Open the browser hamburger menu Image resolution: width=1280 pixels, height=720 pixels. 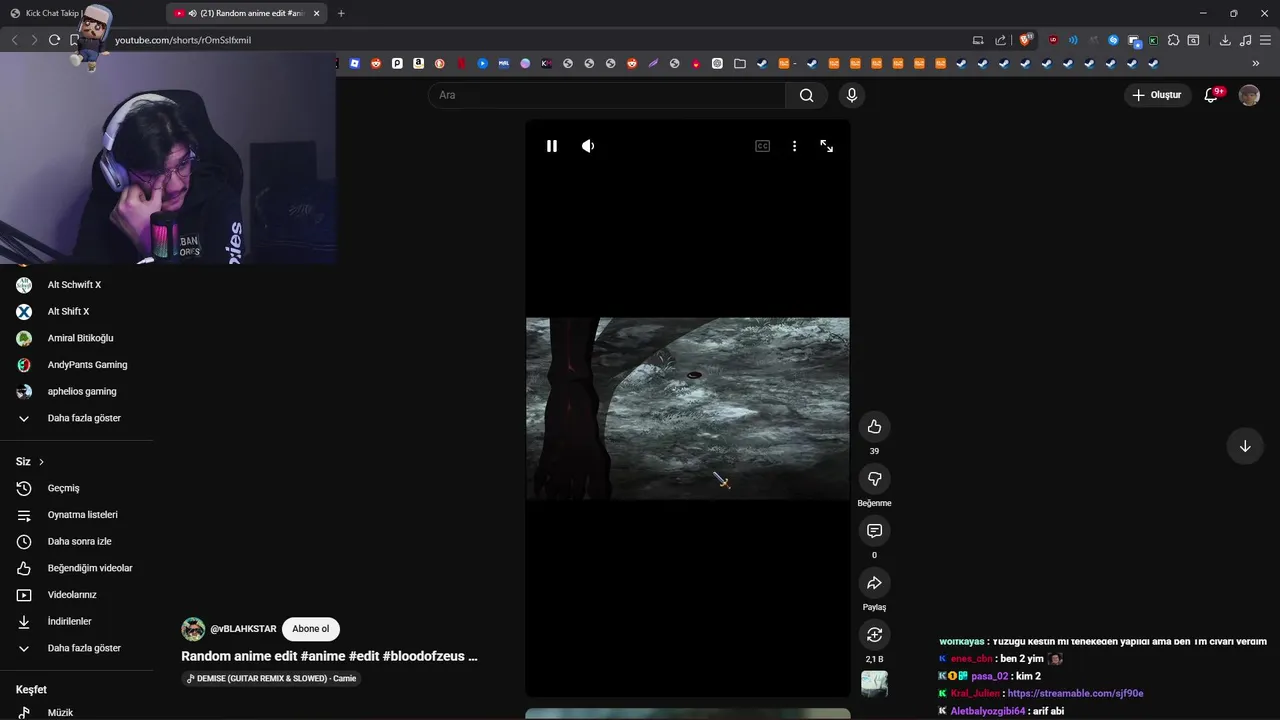[1265, 40]
